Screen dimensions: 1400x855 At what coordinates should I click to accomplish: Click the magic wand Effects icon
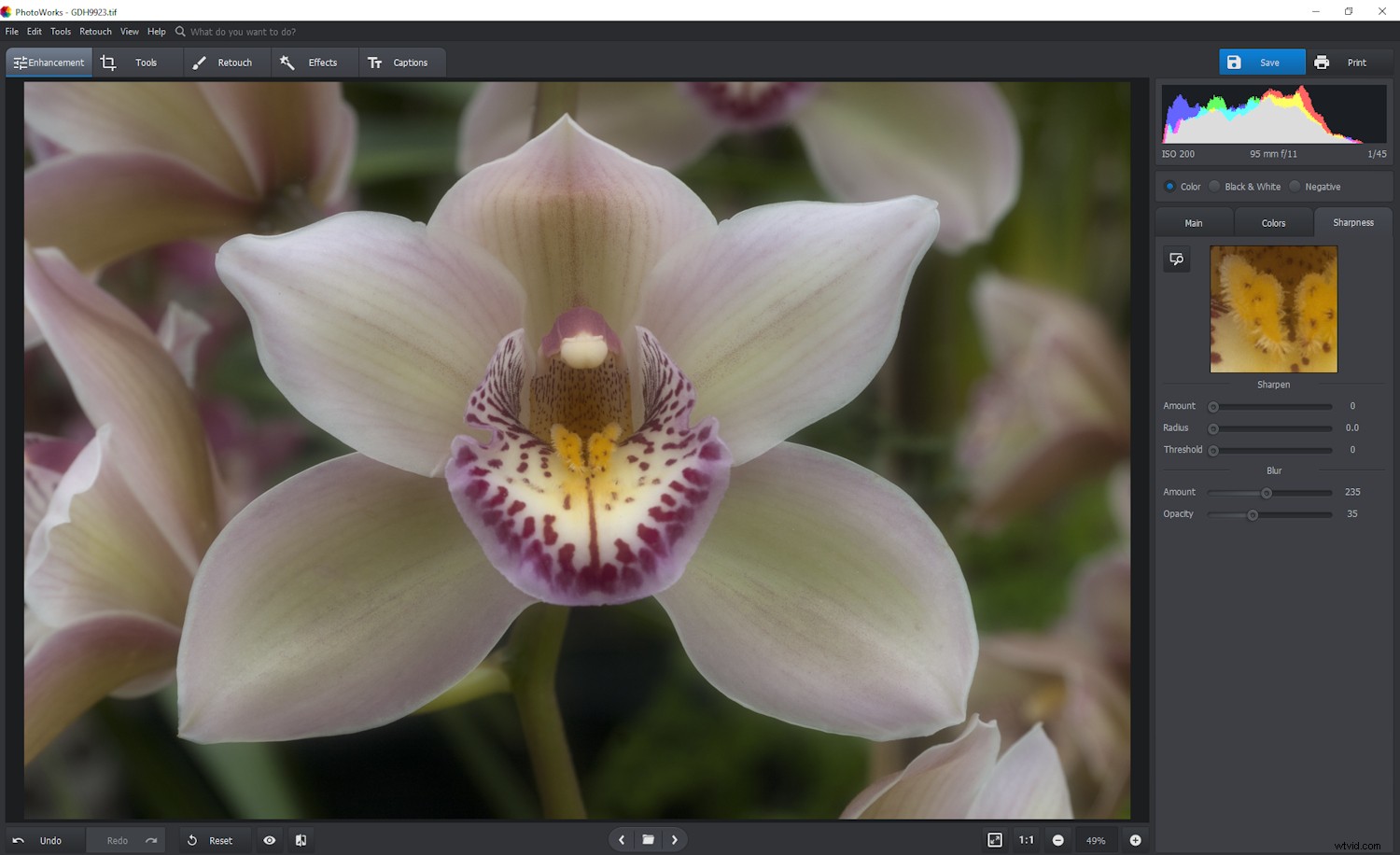point(287,62)
